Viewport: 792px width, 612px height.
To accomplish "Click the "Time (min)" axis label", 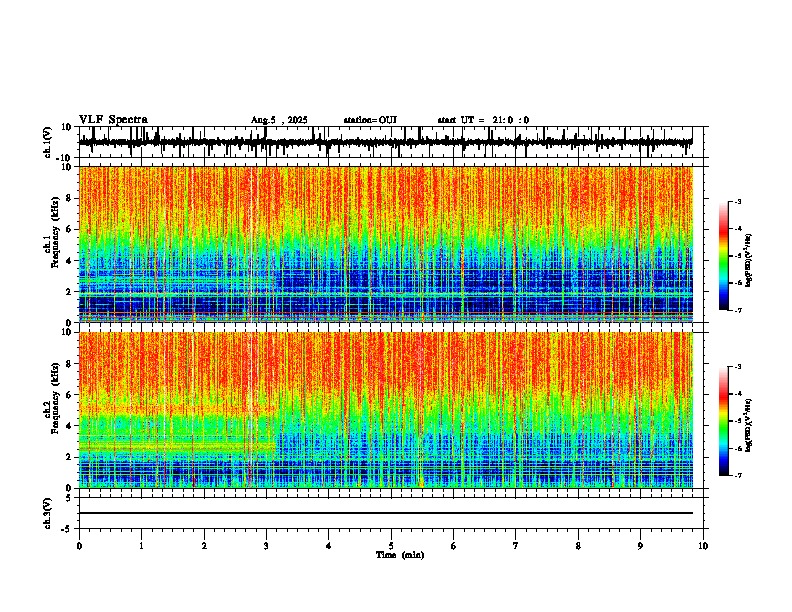I will [400, 555].
